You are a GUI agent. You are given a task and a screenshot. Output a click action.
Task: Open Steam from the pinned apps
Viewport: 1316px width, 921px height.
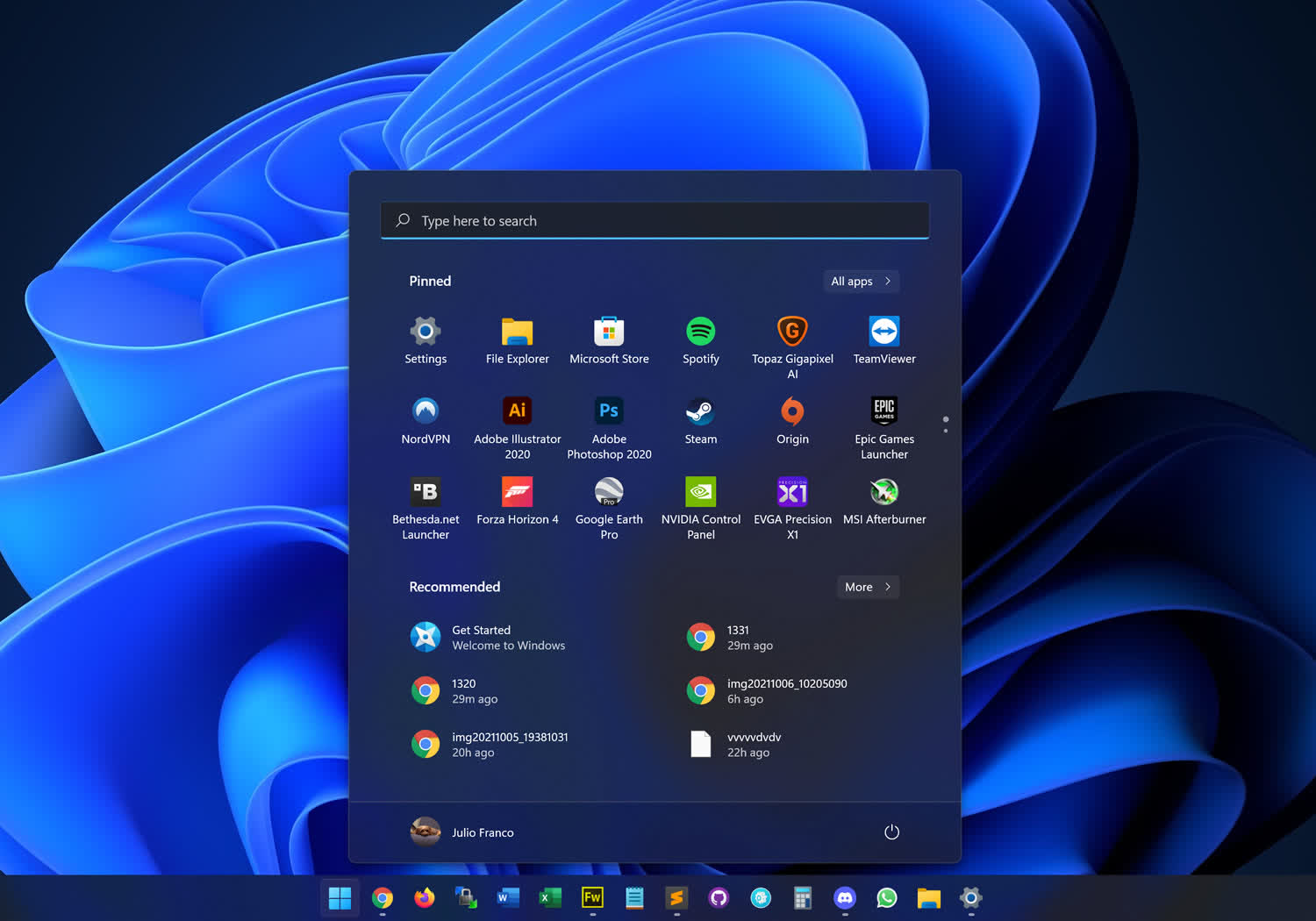(x=700, y=412)
